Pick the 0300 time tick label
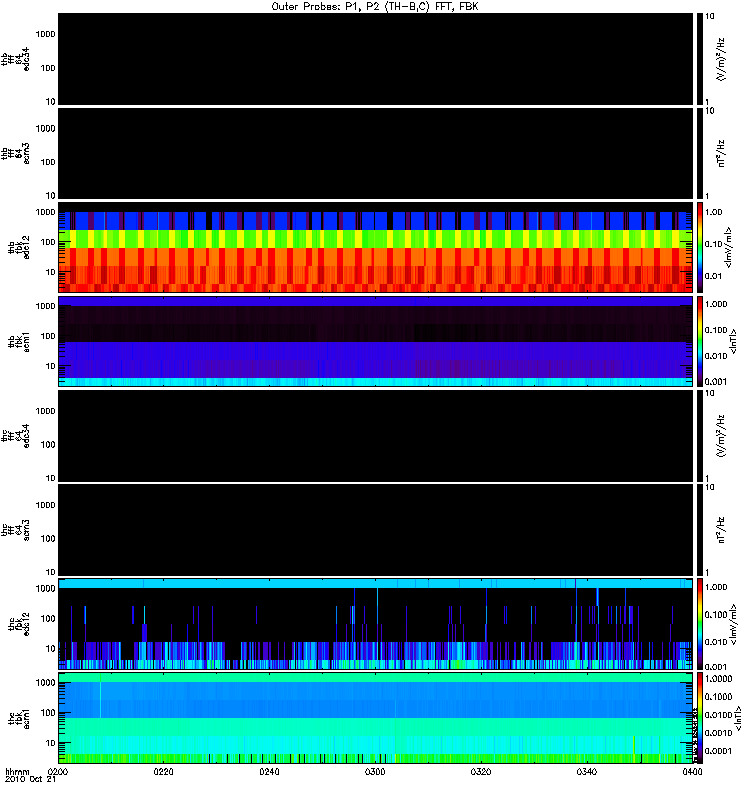This screenshot has height=800, width=750. [x=375, y=772]
